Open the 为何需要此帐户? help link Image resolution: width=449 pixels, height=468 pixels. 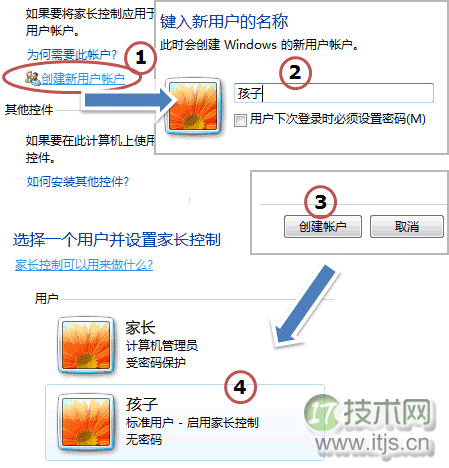click(72, 55)
